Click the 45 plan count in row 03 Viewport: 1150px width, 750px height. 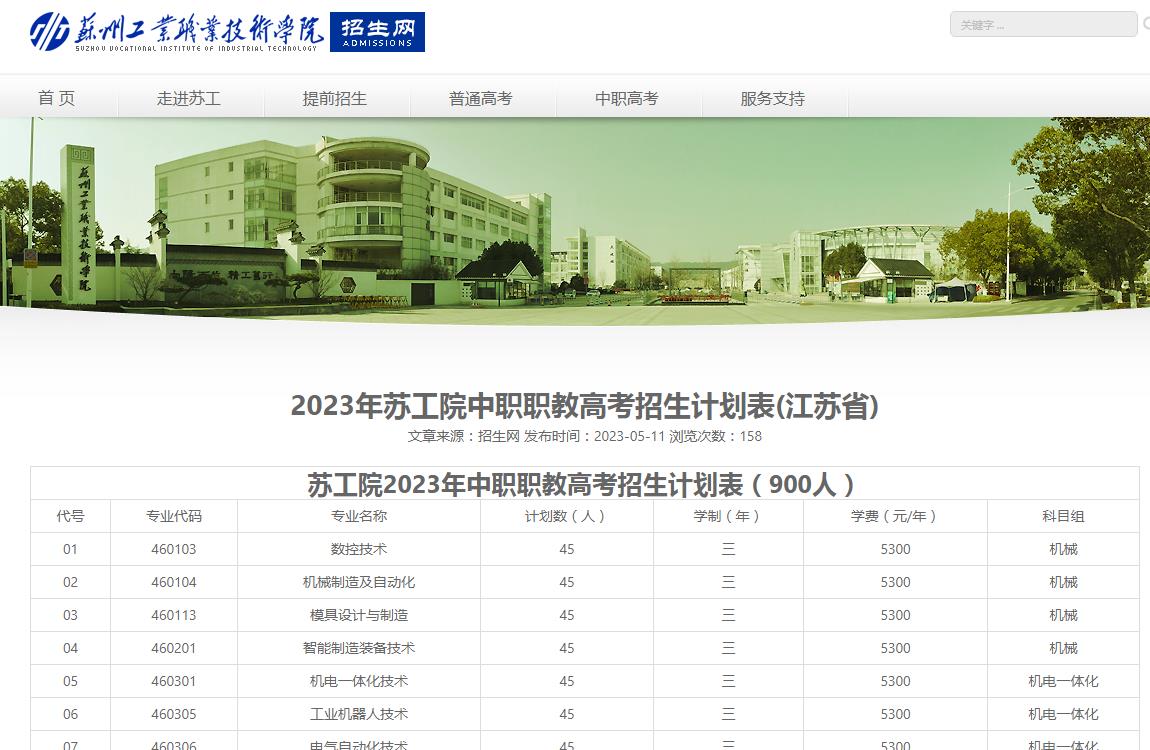coord(566,615)
